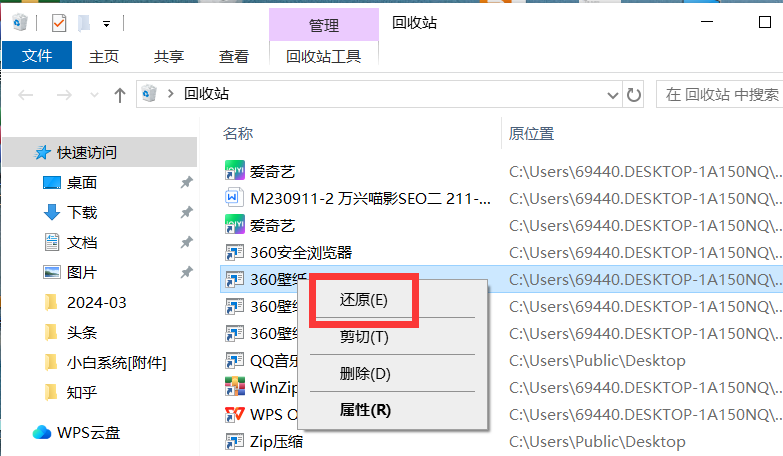Click the Properties checkmark quick access icon
Viewport: 783px width, 456px height.
point(59,23)
